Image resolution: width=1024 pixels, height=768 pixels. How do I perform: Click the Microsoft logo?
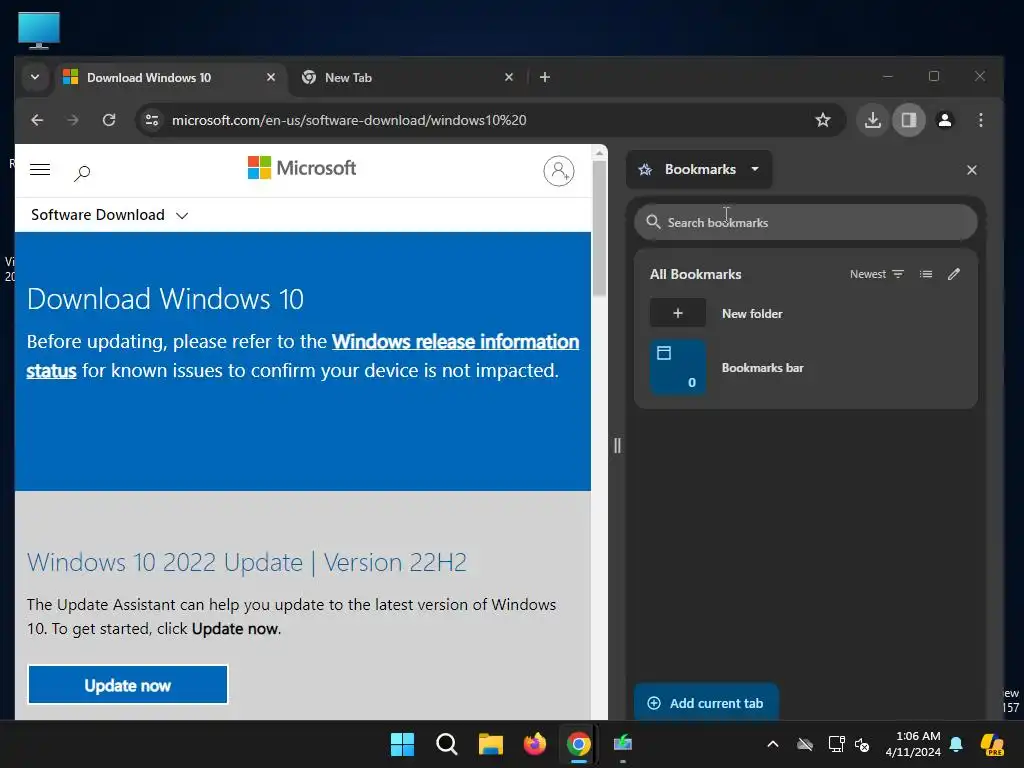tap(302, 168)
